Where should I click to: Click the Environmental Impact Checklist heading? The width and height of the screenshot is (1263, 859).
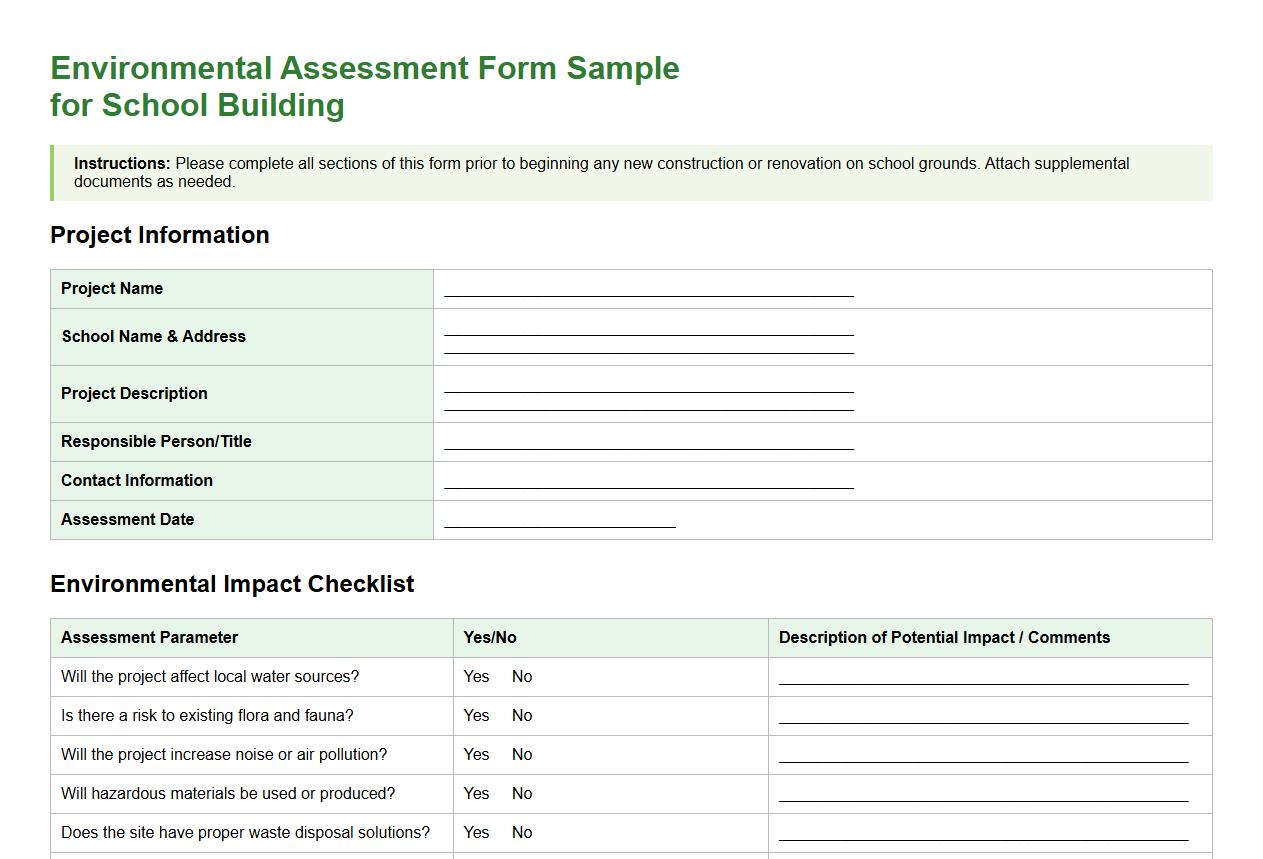click(233, 583)
